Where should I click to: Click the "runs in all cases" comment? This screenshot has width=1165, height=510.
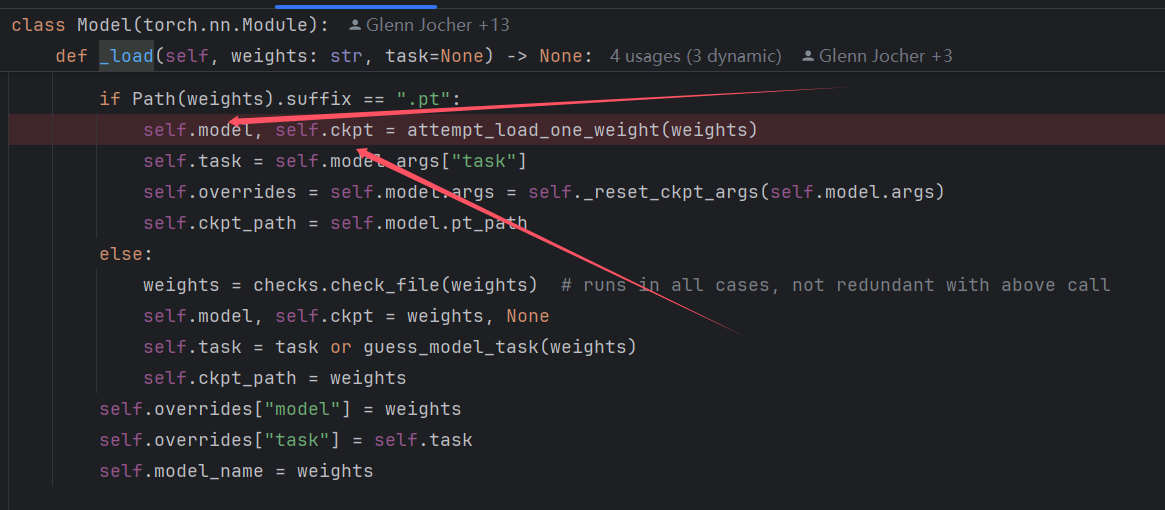(836, 285)
